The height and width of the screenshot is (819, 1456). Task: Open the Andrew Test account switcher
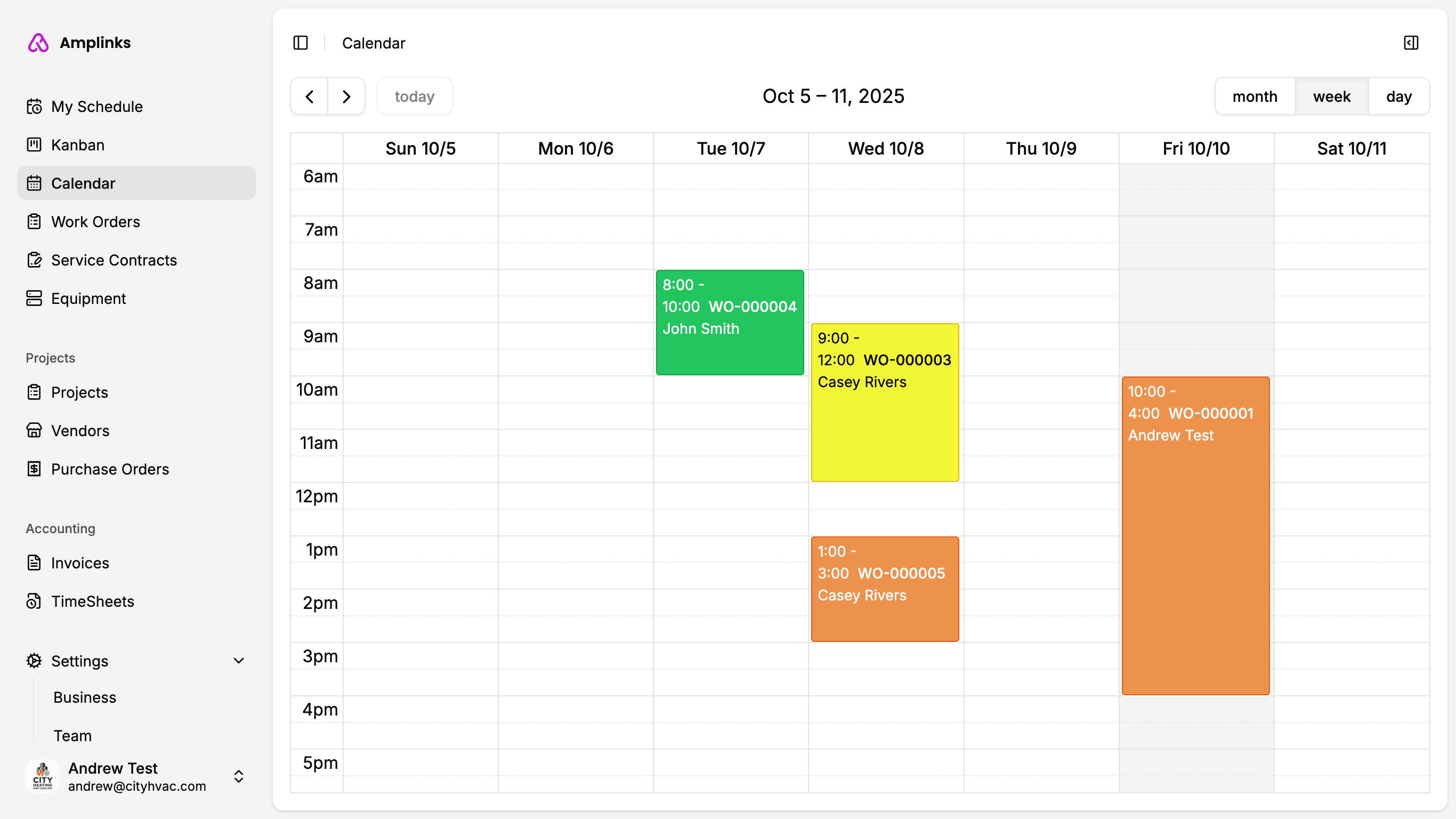[239, 776]
